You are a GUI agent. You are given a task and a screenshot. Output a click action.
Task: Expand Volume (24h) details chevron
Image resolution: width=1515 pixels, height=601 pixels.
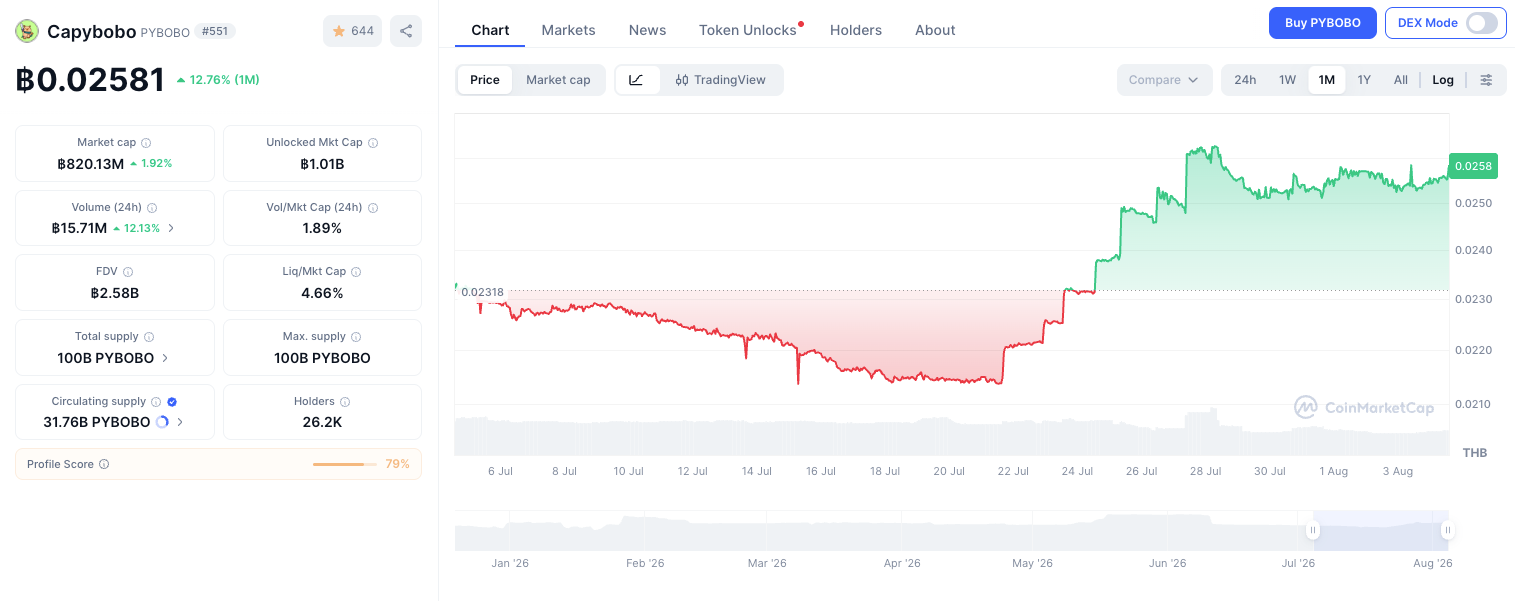click(171, 228)
